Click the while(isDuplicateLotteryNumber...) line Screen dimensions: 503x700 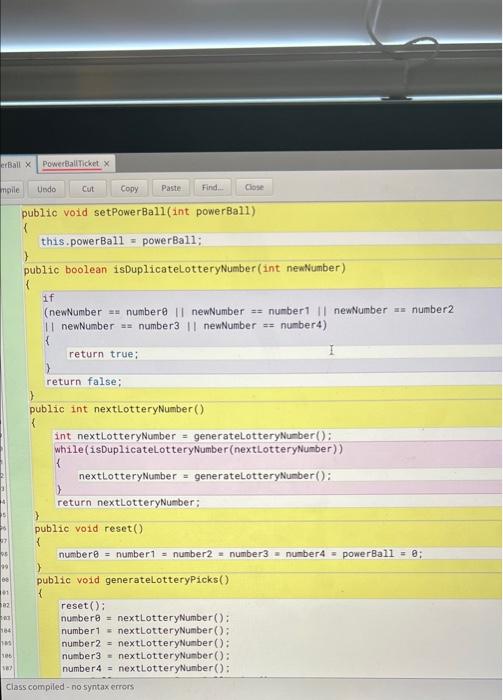(199, 449)
